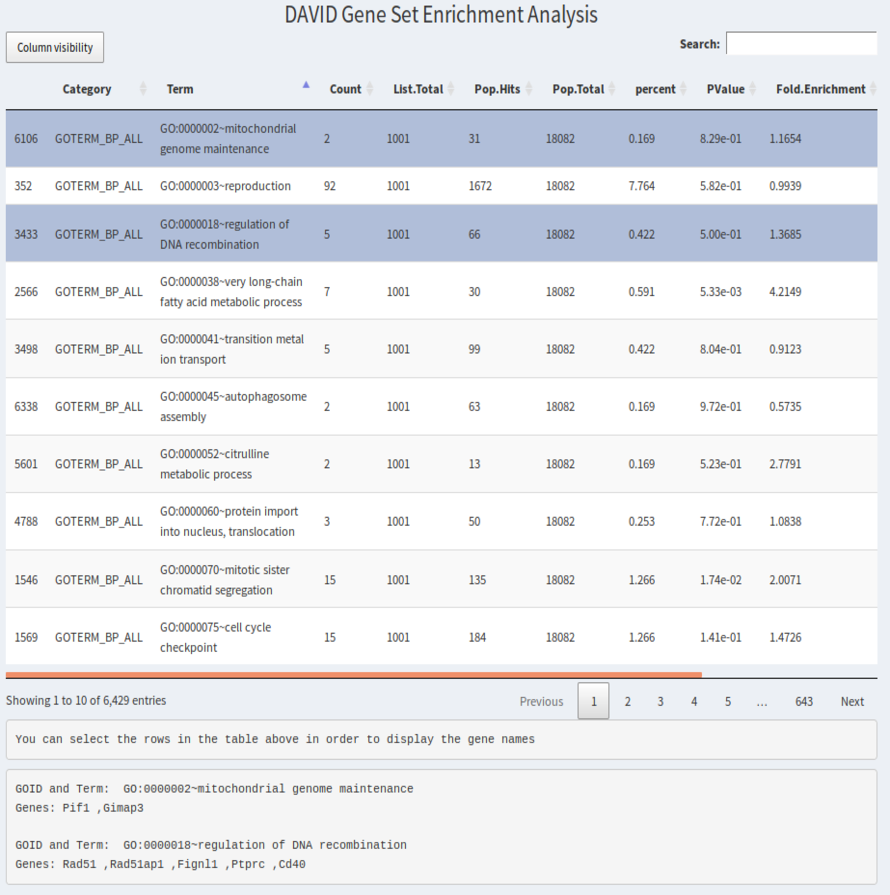Sort by Pop.Hits column arrows
890x895 pixels.
tap(529, 89)
